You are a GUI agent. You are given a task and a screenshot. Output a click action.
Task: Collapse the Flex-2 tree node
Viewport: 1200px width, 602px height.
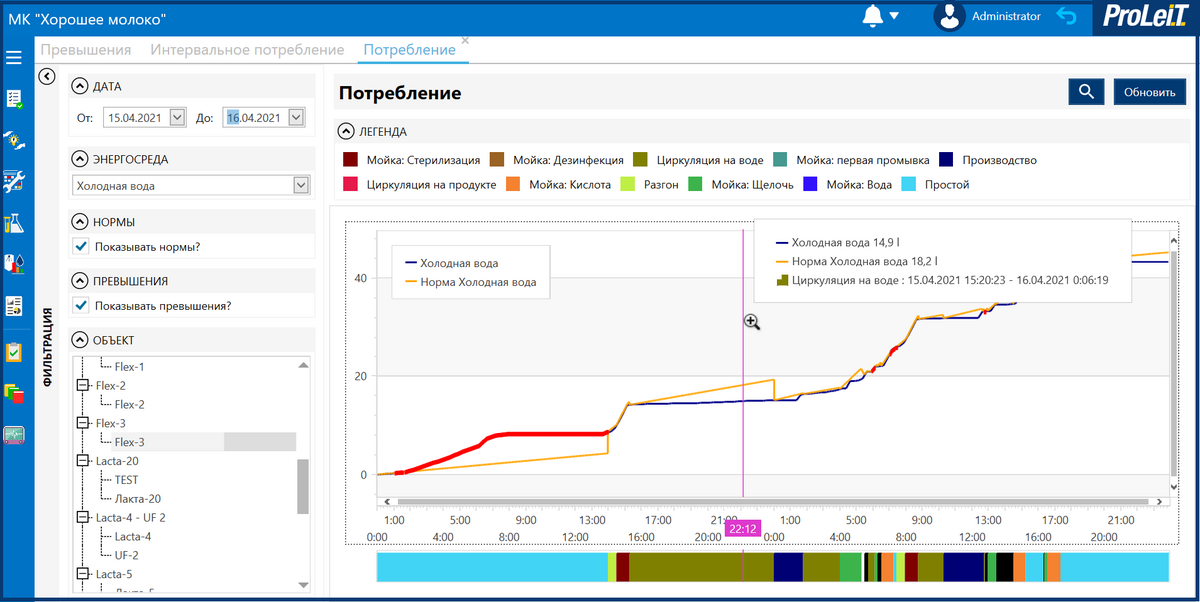point(82,386)
